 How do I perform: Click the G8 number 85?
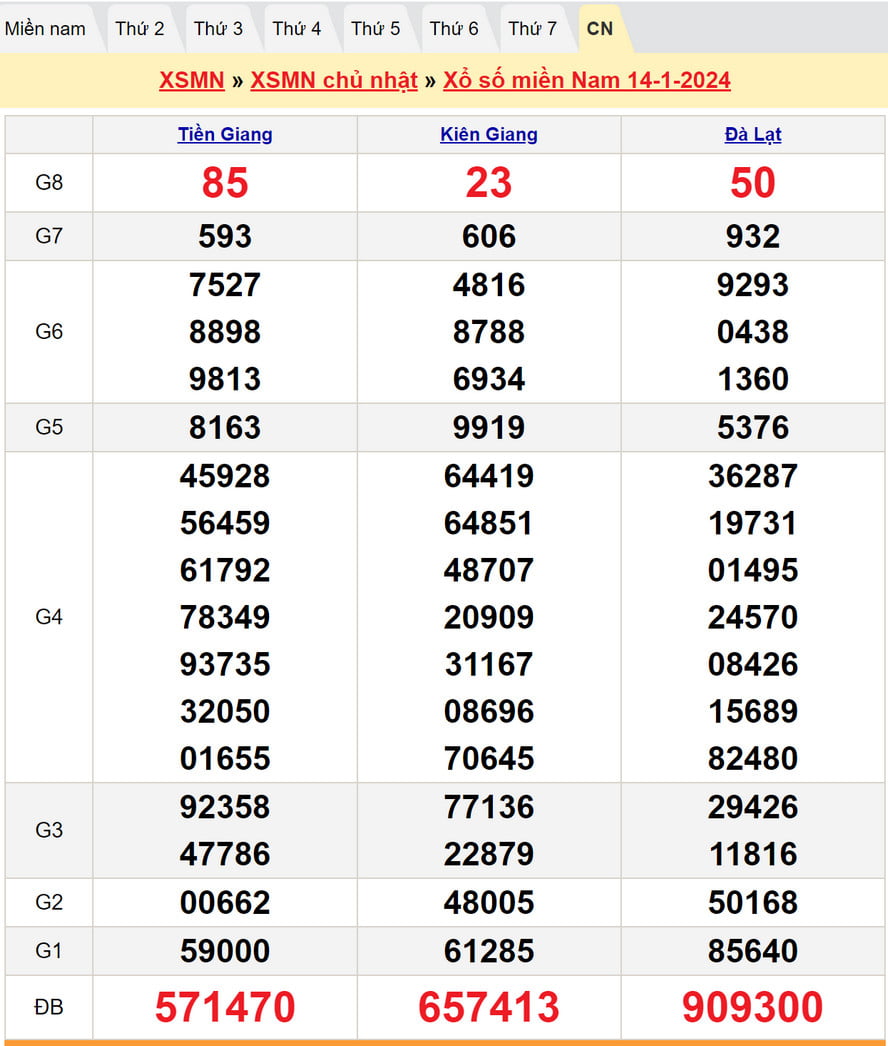point(225,182)
